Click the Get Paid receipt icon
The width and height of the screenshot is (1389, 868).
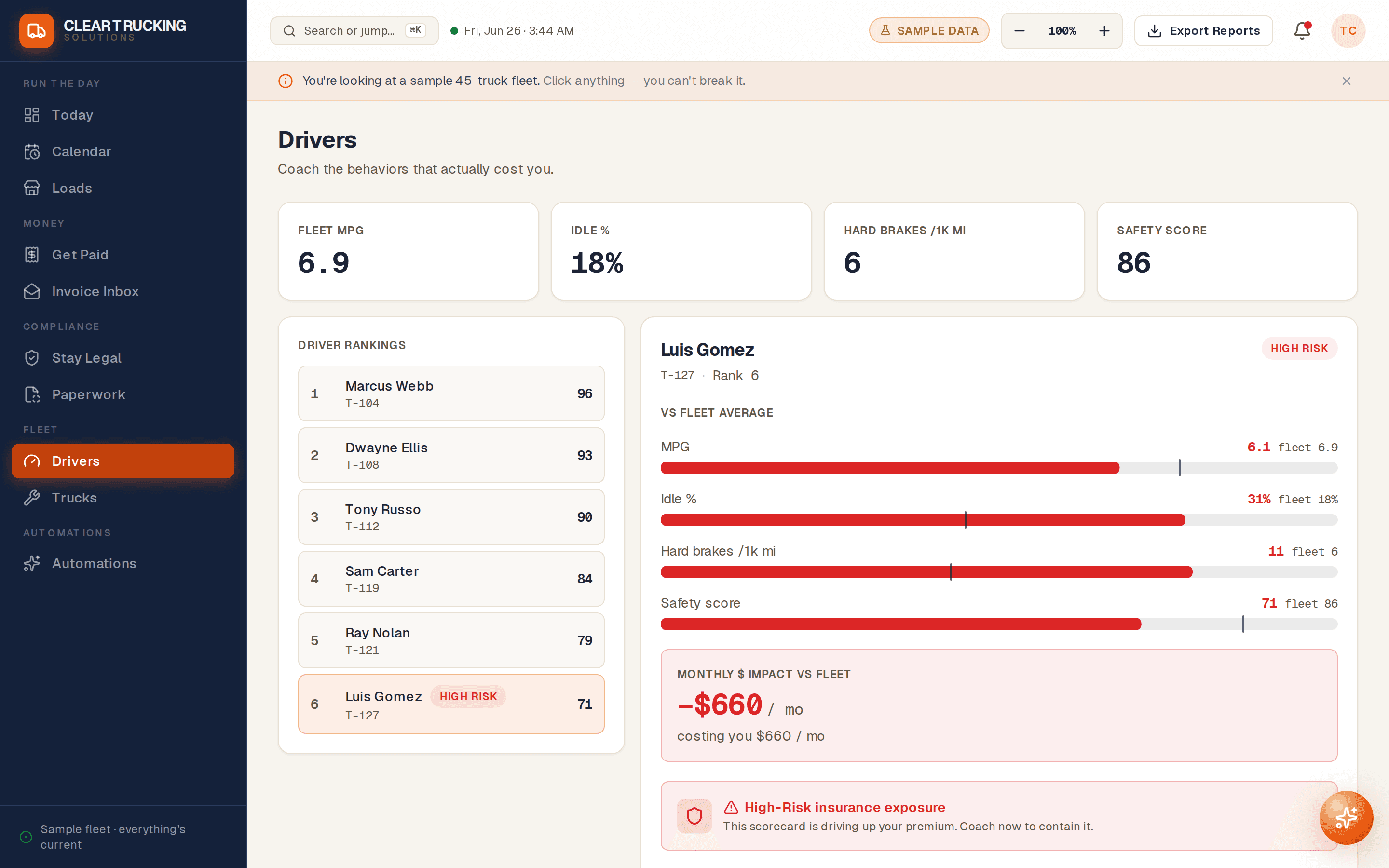pos(31,255)
